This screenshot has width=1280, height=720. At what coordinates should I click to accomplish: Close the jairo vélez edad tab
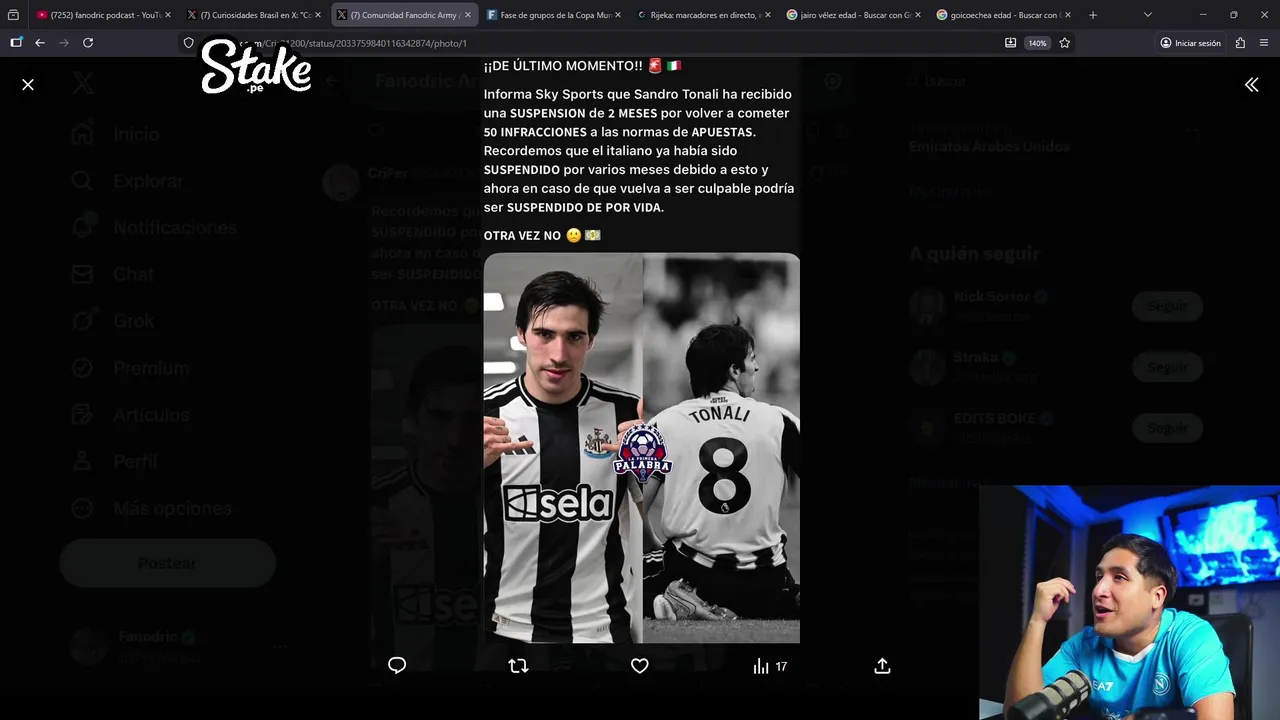[918, 15]
